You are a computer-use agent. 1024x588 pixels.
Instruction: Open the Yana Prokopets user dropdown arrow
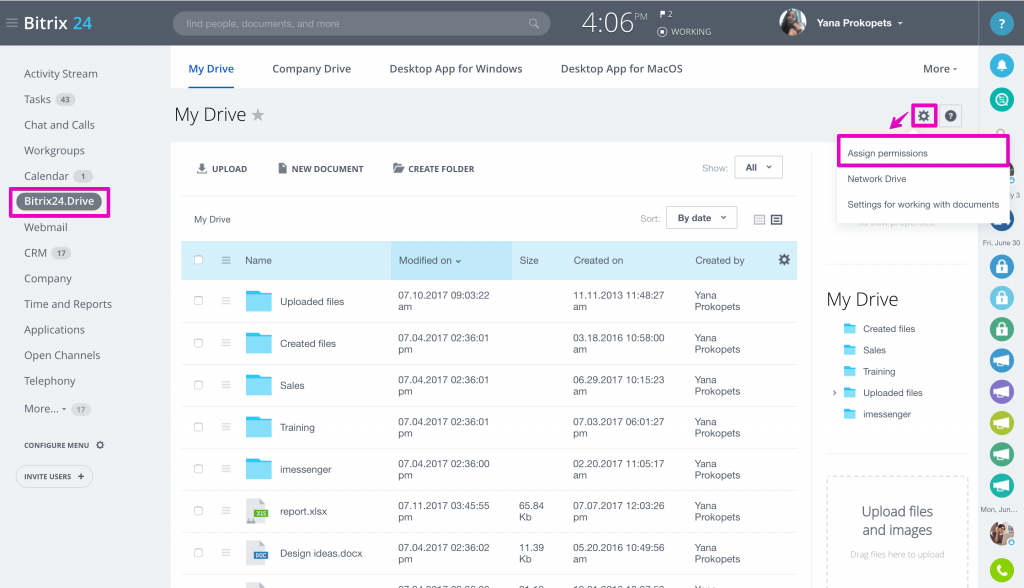[901, 23]
